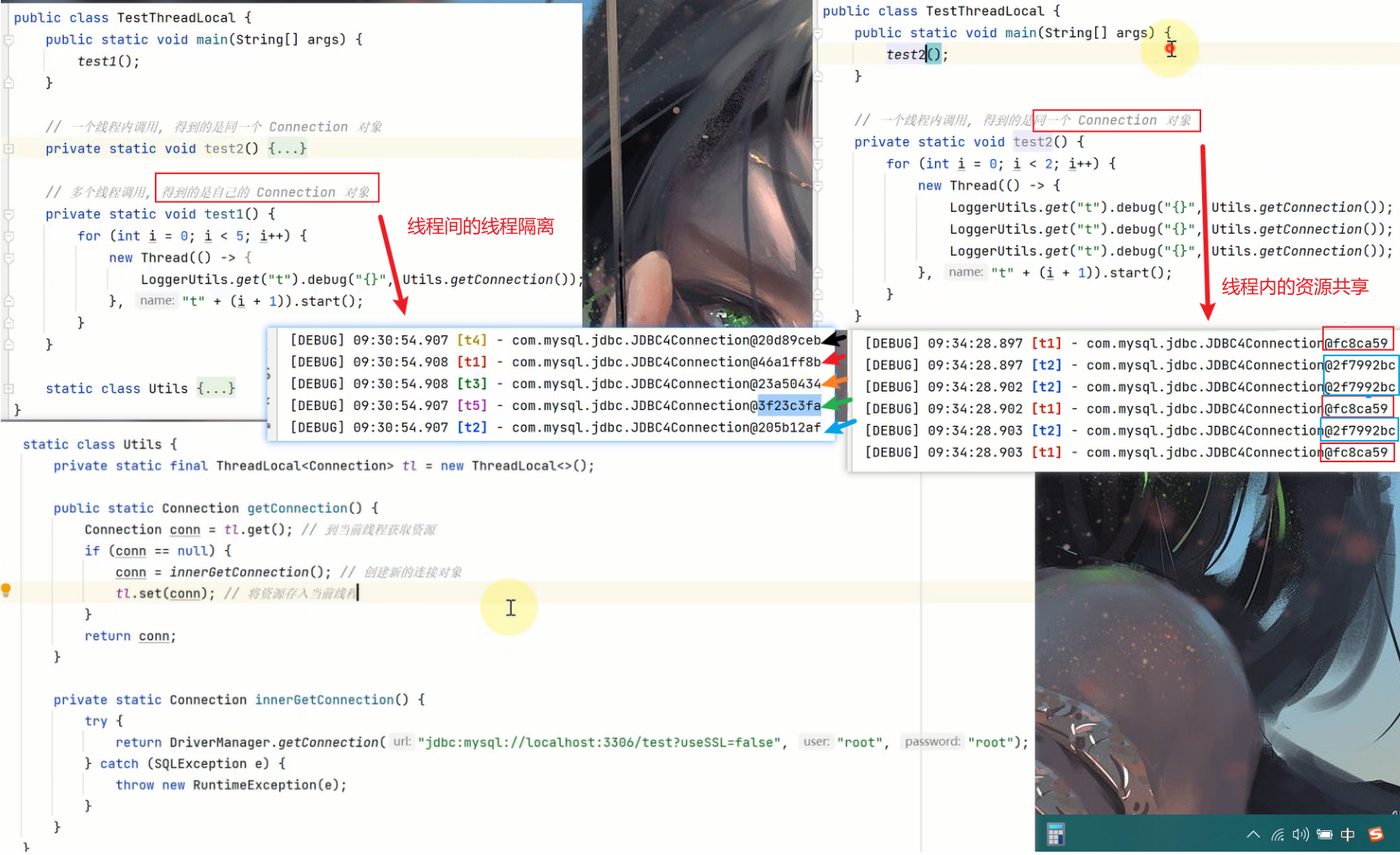Collapse the main method that calls test2()

click(x=818, y=33)
